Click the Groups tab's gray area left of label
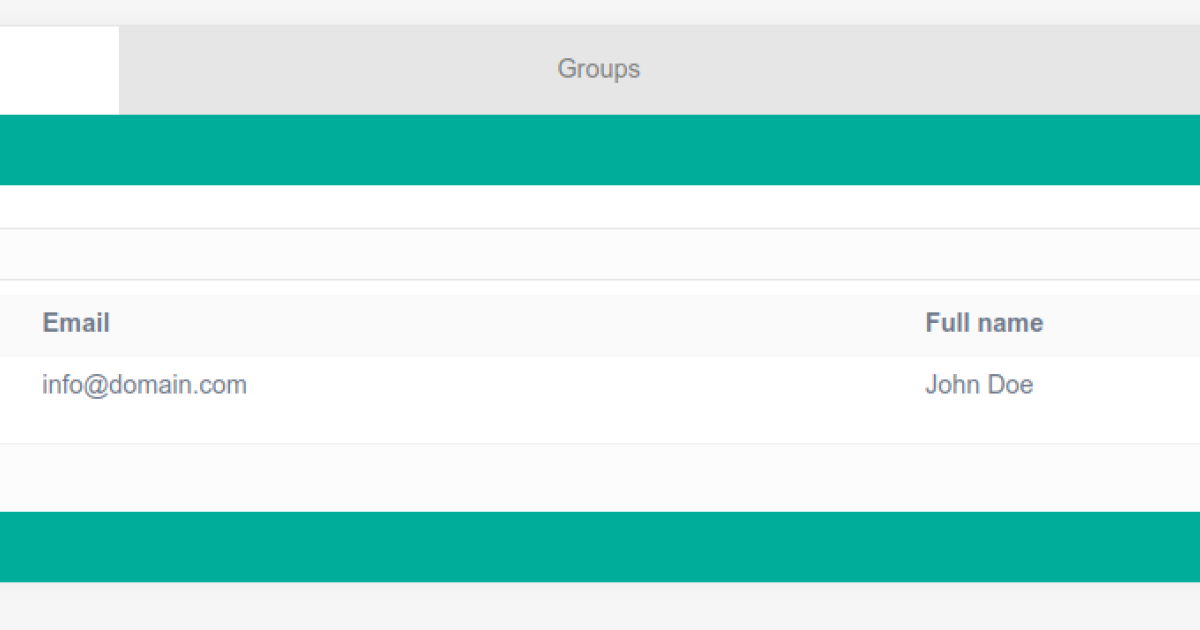Screen dimensions: 1200x630 tap(330, 69)
